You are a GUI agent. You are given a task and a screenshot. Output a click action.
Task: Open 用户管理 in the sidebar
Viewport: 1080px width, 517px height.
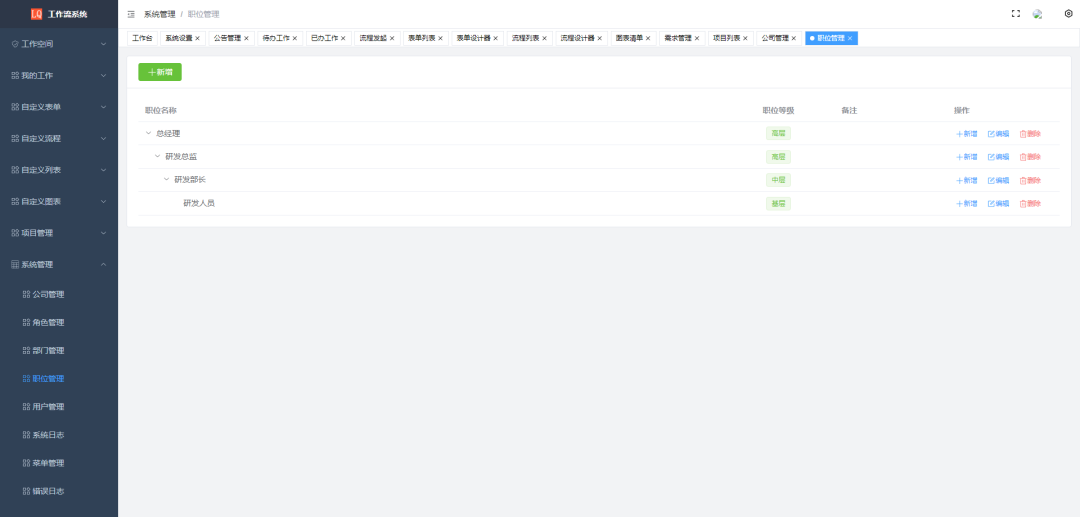pos(47,407)
